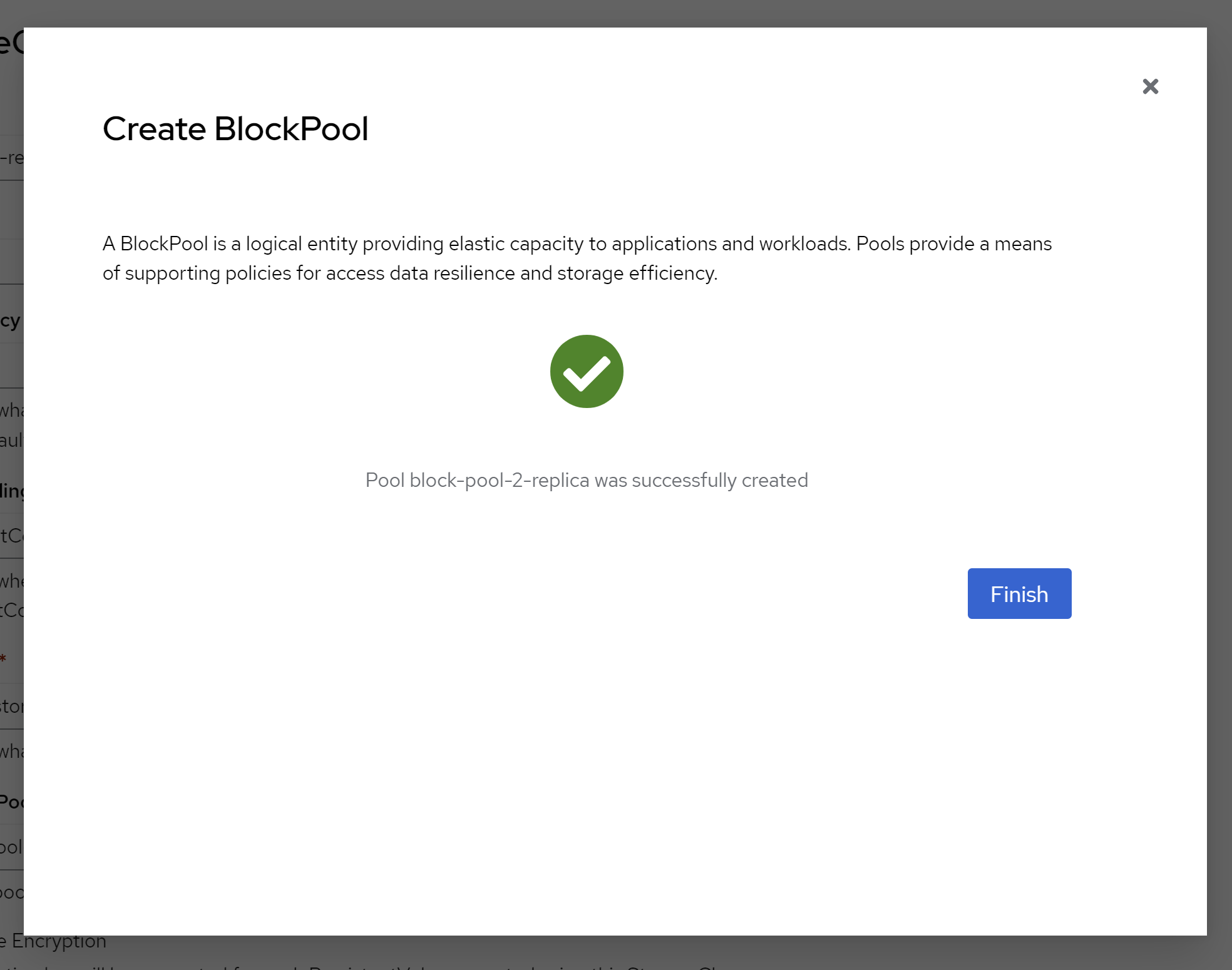Click empty white area below the Finish button
Image resolution: width=1232 pixels, height=970 pixels.
coord(1019,751)
